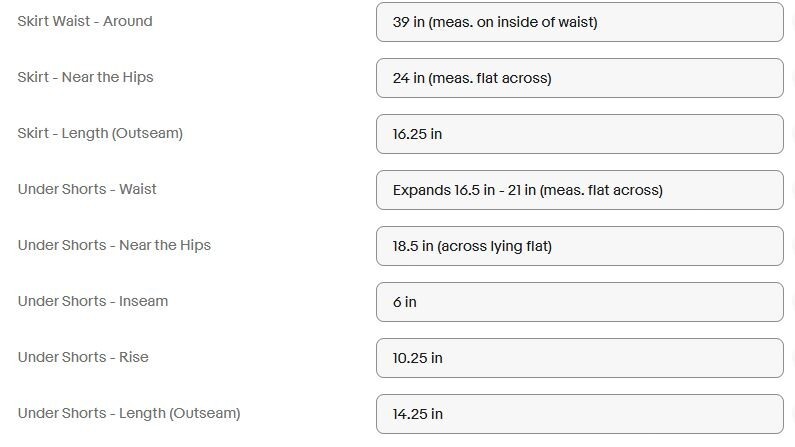Click the Under Shorts - Rise 10.25 in field
This screenshot has width=795, height=447.
coord(580,358)
